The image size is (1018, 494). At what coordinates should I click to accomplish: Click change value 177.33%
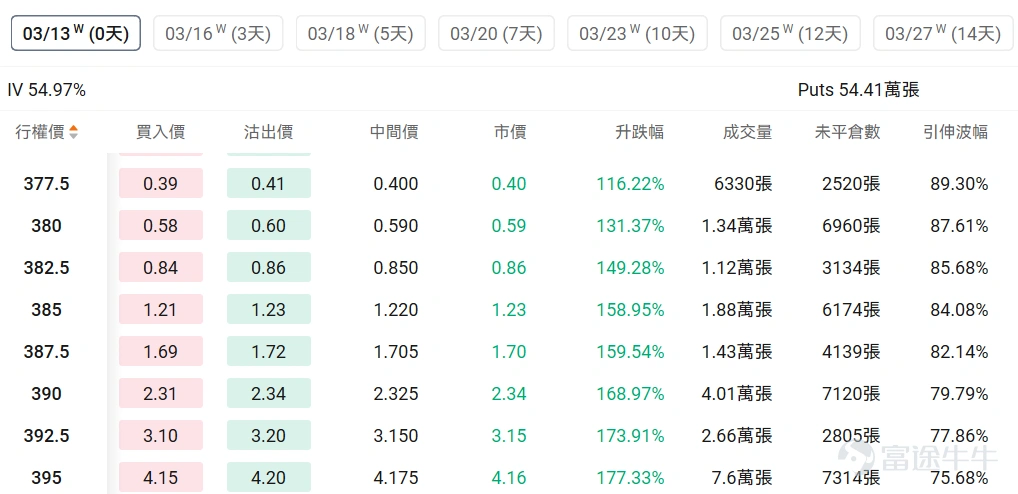coord(630,478)
